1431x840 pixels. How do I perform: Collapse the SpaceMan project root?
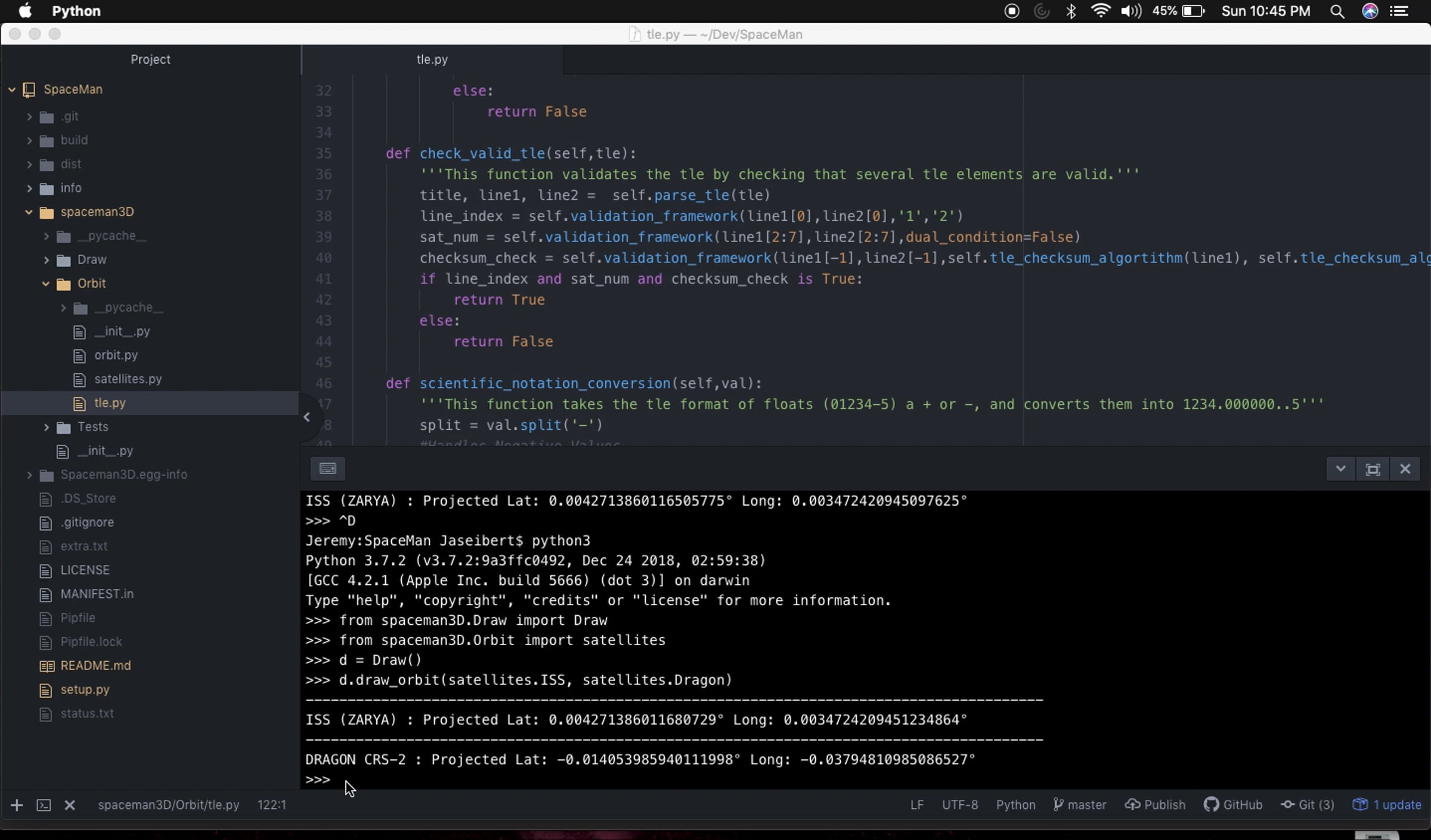[11, 89]
